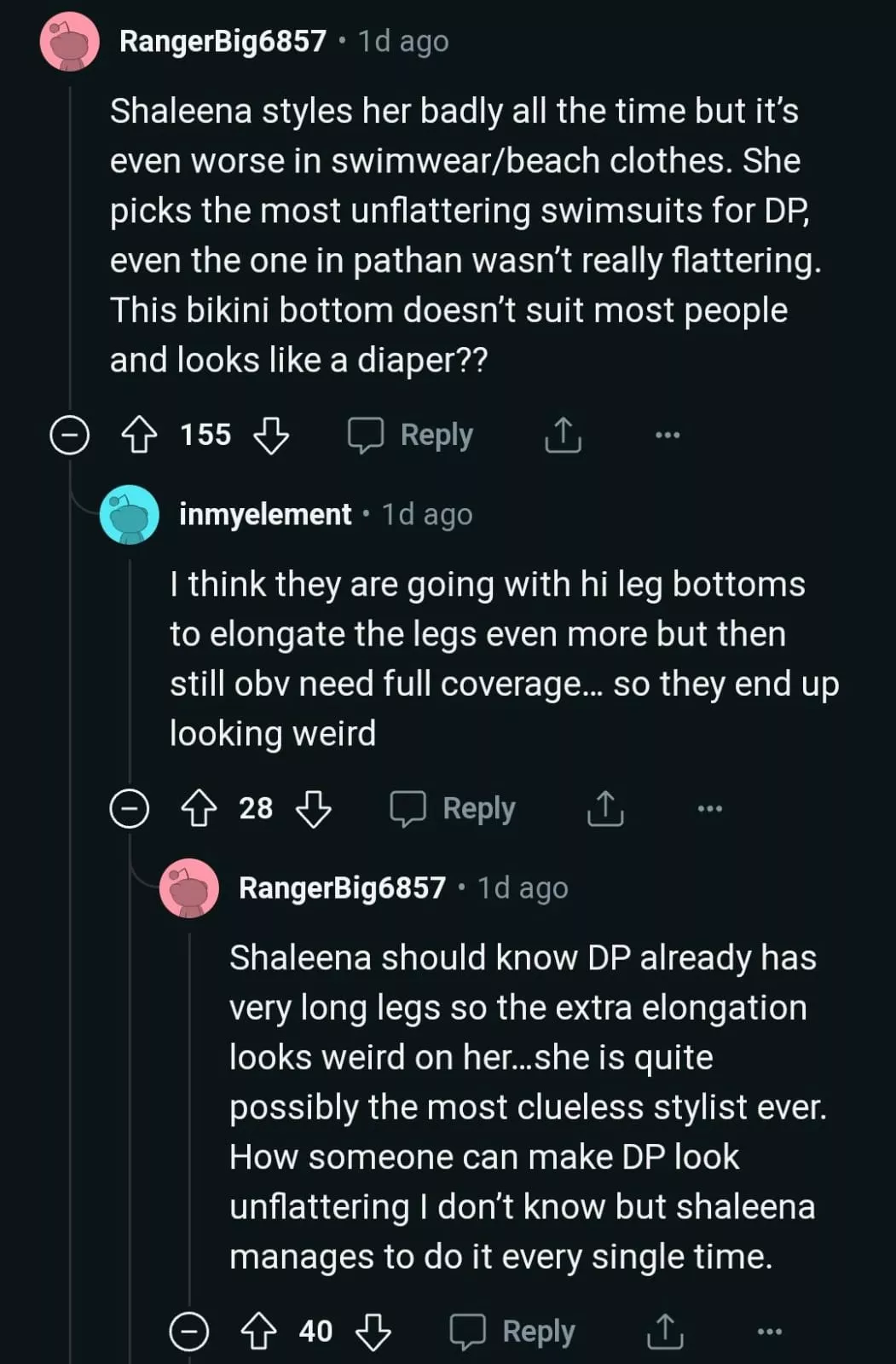The width and height of the screenshot is (896, 1364).
Task: Downvote the comment with 155 points
Action: (x=271, y=435)
